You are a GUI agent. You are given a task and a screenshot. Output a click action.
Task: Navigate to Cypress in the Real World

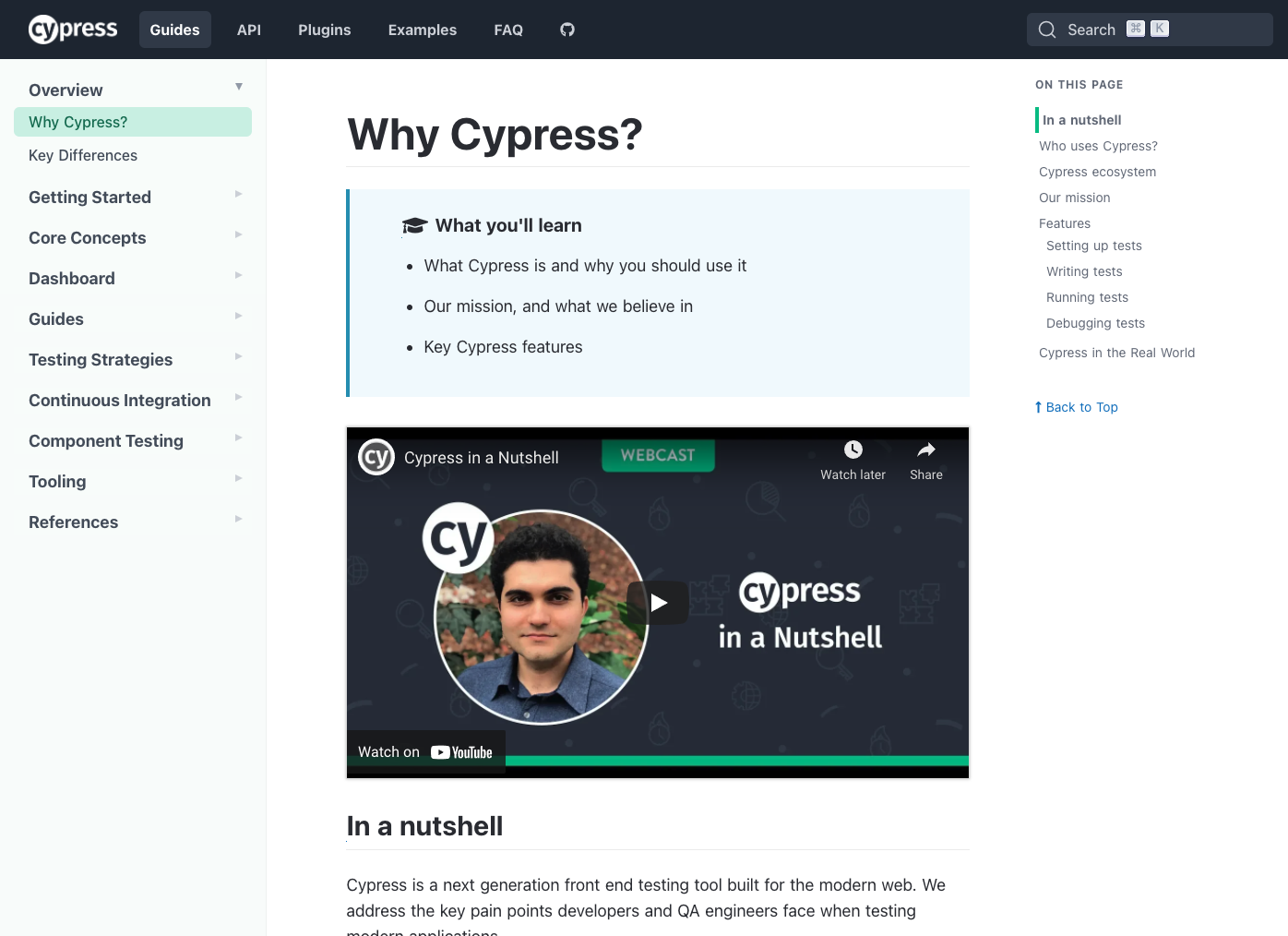[1116, 353]
